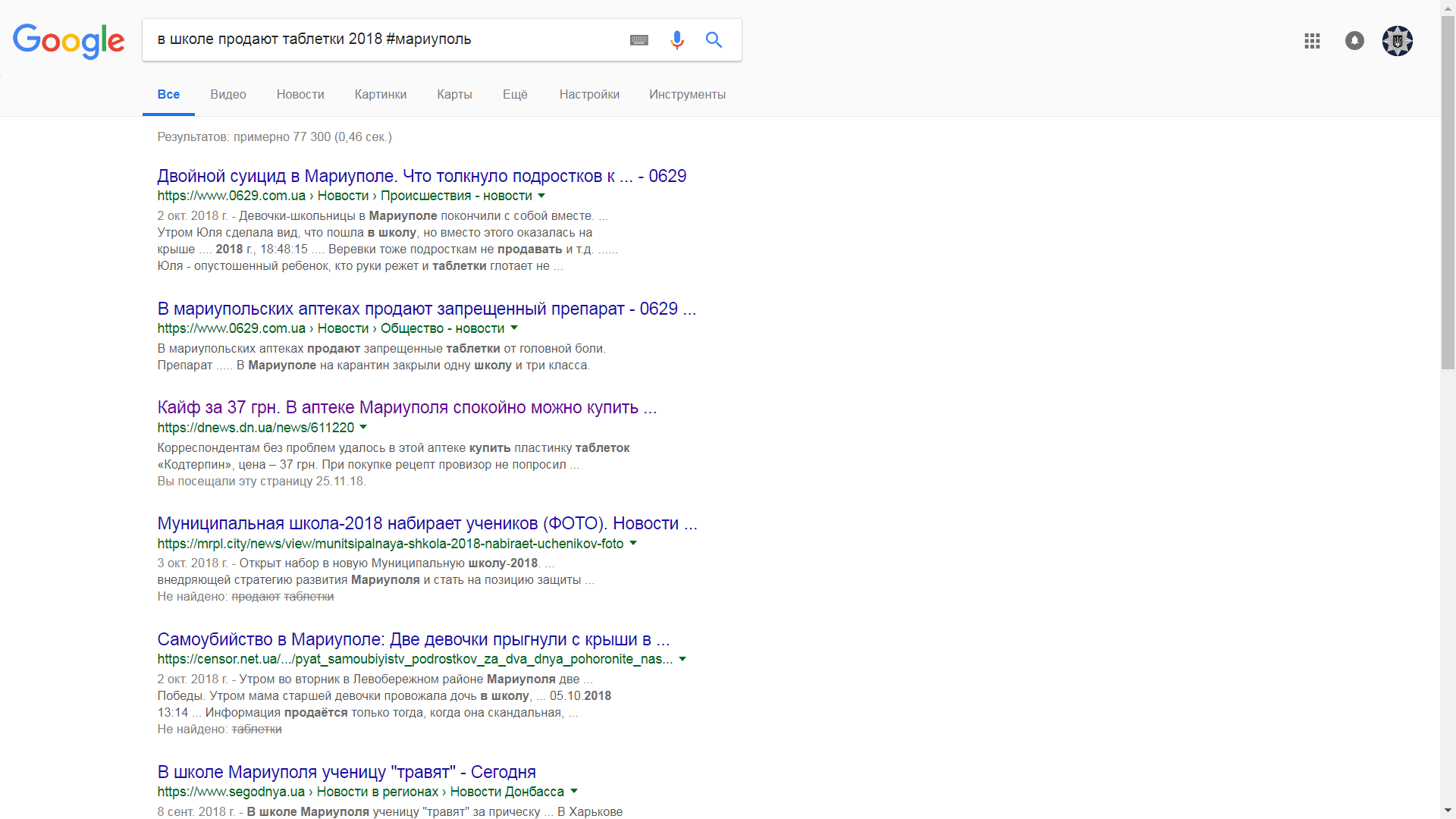Image resolution: width=1456 pixels, height=819 pixels.
Task: Expand arrow next to mrpl.city URL
Action: coord(633,544)
